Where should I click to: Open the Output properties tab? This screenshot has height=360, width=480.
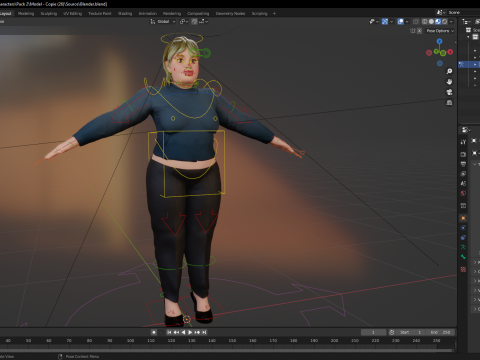(463, 164)
